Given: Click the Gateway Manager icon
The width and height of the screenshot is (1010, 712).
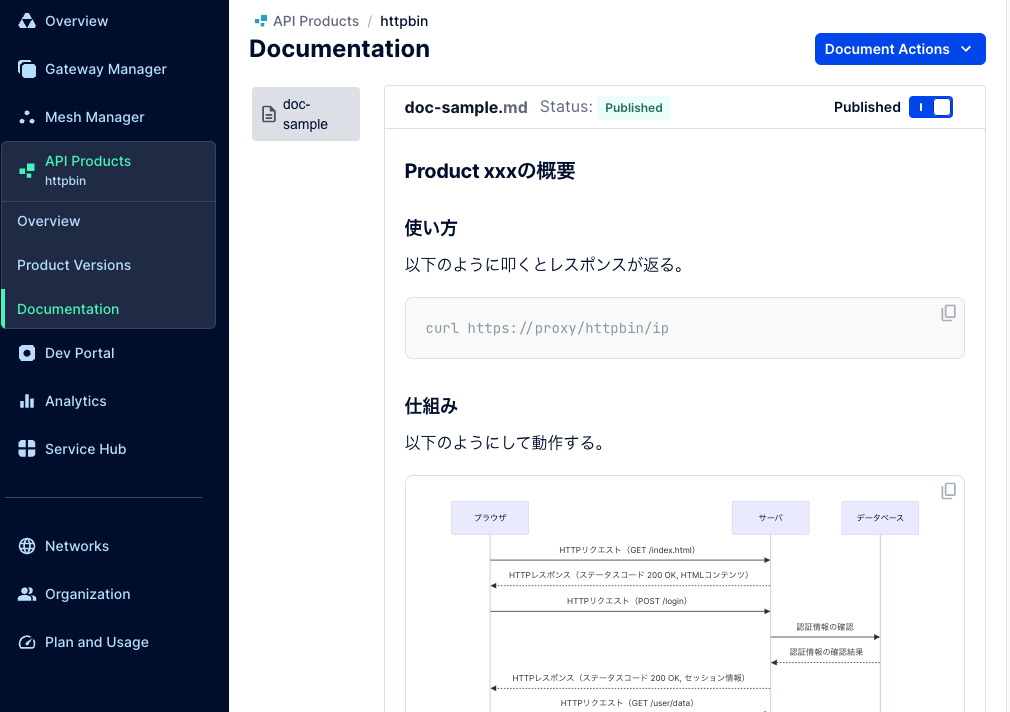Looking at the screenshot, I should (x=26, y=69).
